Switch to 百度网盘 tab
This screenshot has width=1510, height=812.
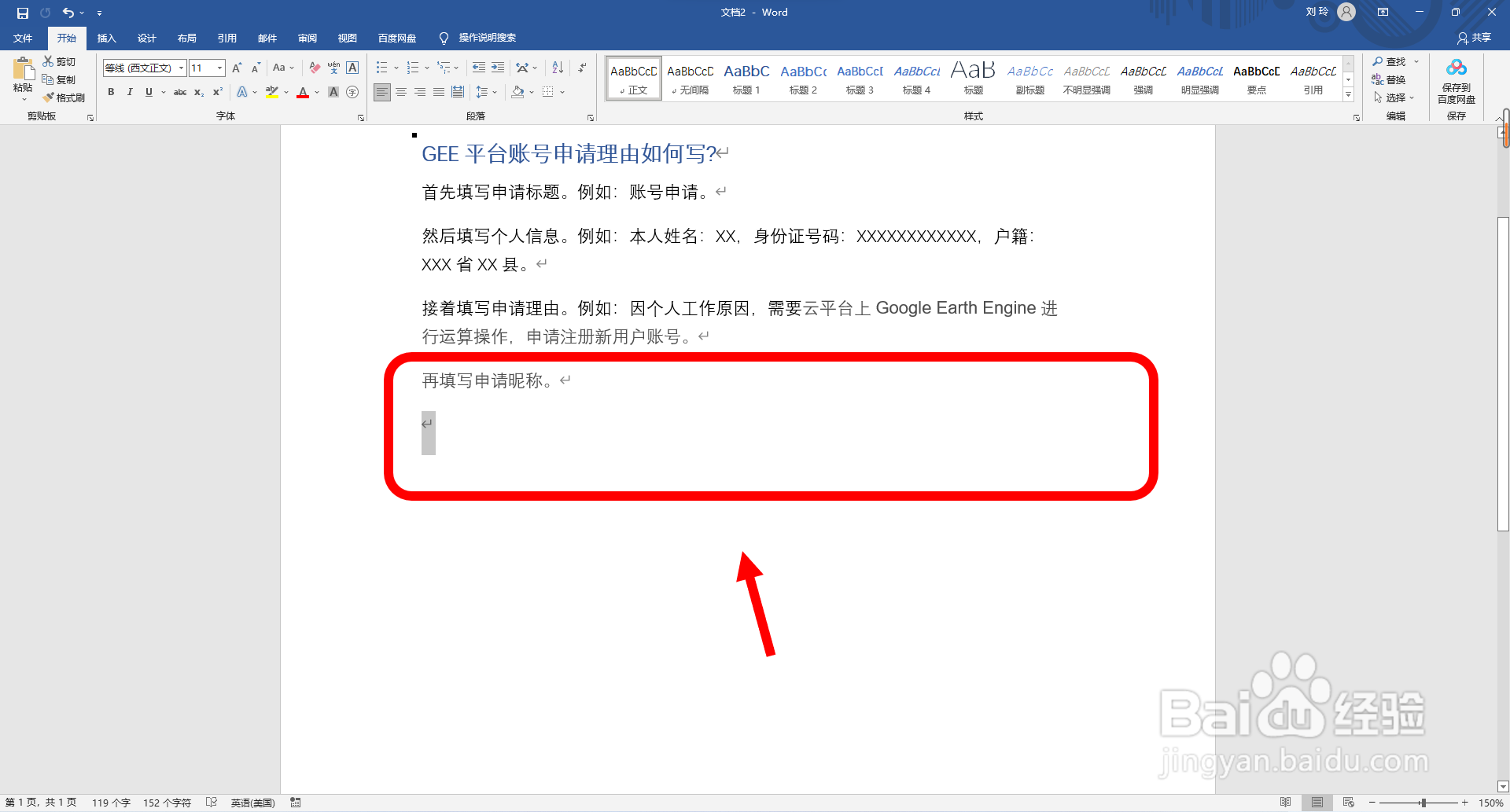[397, 38]
